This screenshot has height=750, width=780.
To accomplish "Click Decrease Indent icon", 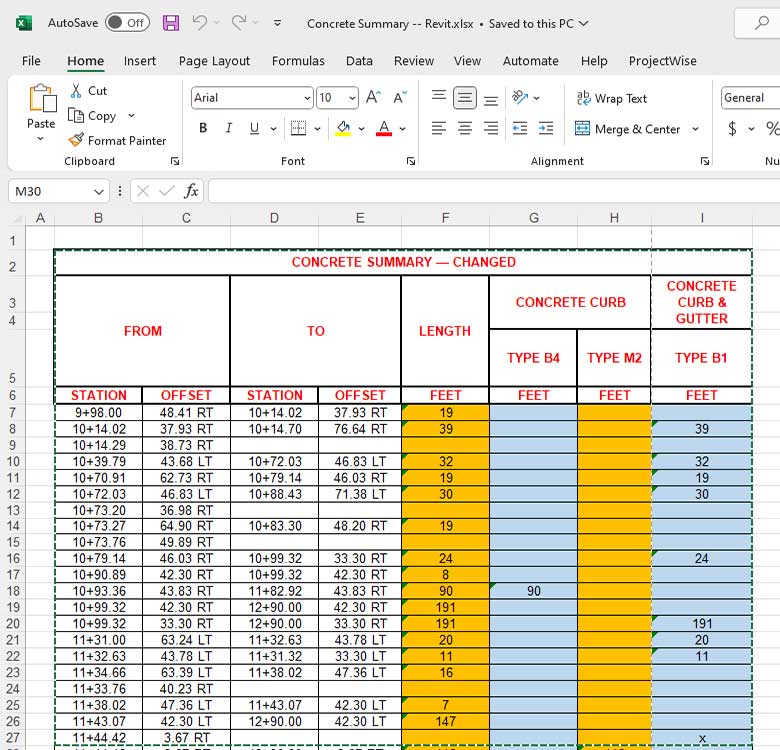I will point(520,128).
